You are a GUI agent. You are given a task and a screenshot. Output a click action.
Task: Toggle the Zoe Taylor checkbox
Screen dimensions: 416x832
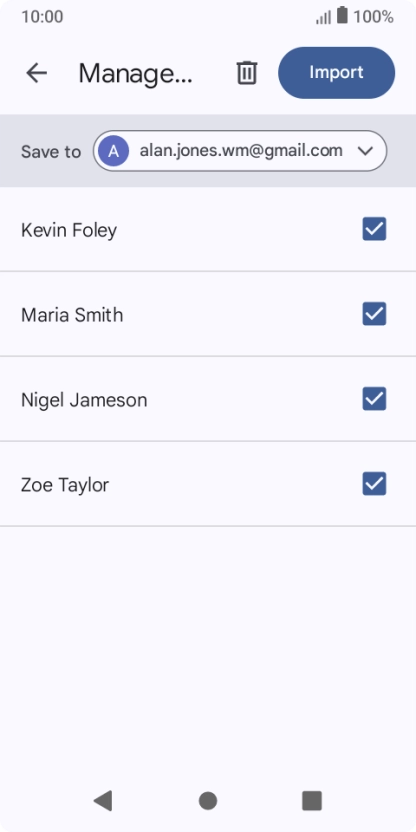(x=374, y=484)
